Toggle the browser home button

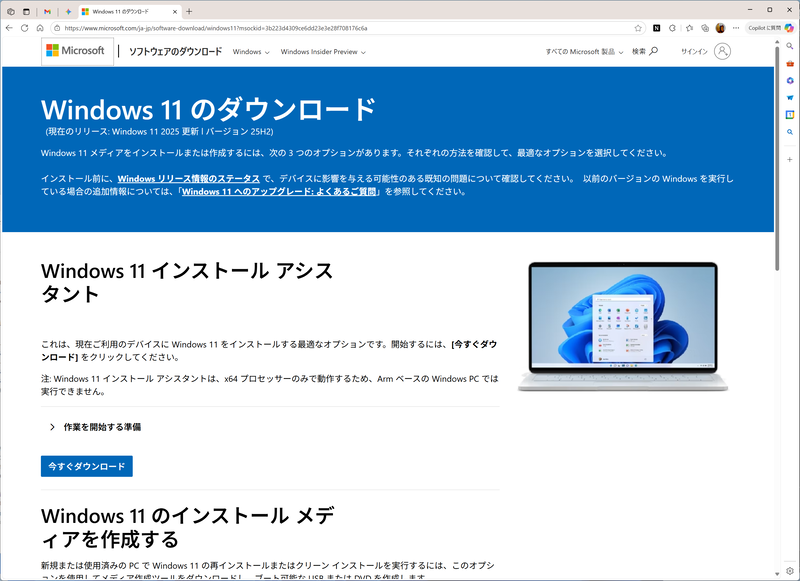(40, 27)
